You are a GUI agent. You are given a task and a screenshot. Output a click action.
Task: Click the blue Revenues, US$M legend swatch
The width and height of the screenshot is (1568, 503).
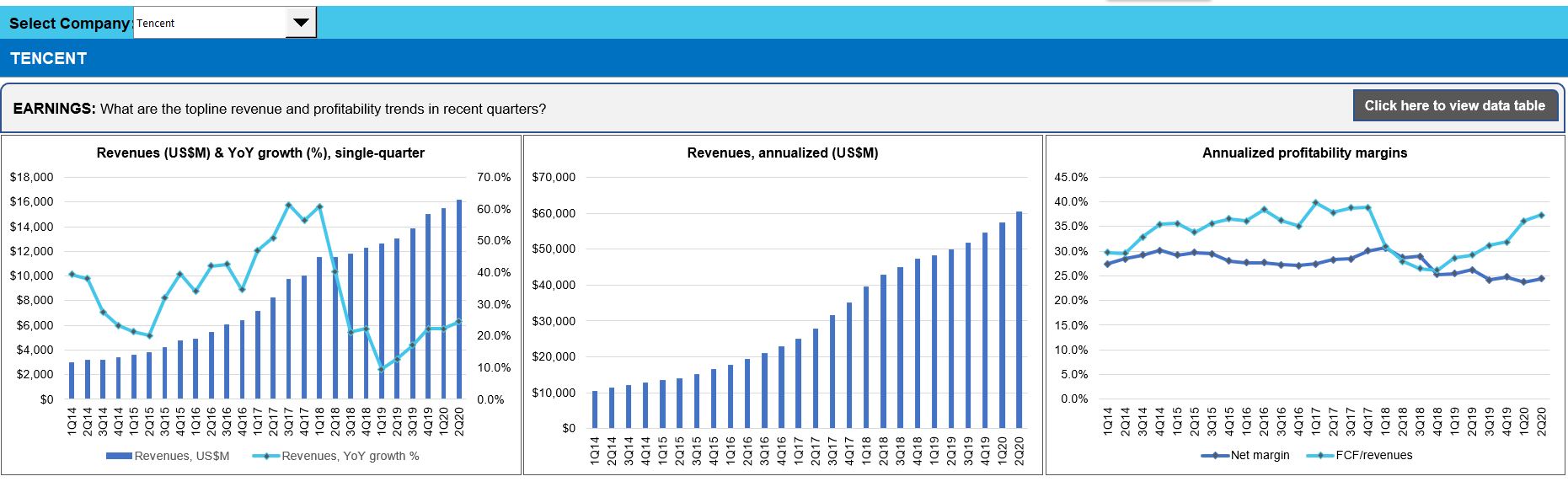click(x=119, y=456)
